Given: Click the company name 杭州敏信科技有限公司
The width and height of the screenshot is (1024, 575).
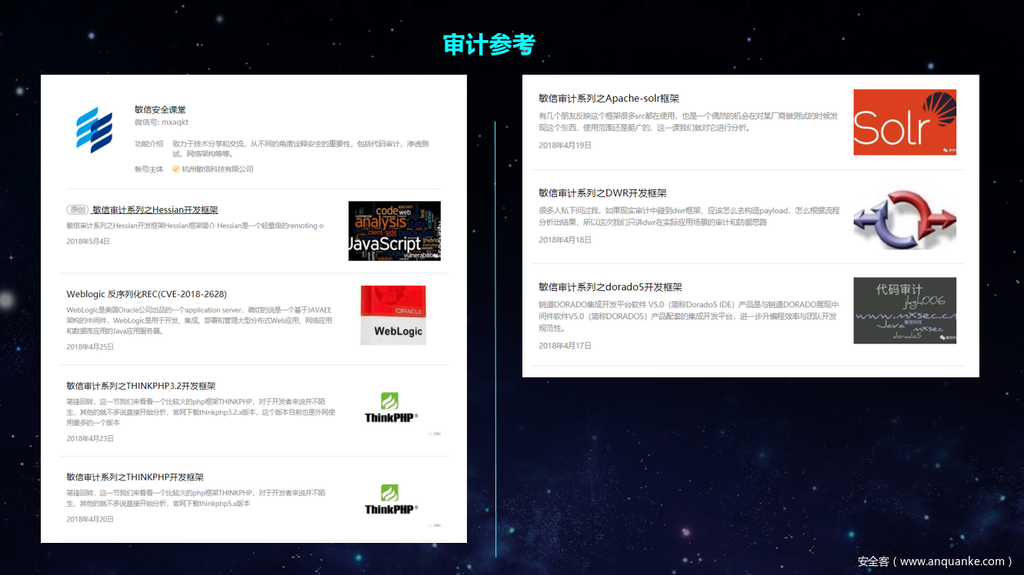Looking at the screenshot, I should tap(217, 169).
